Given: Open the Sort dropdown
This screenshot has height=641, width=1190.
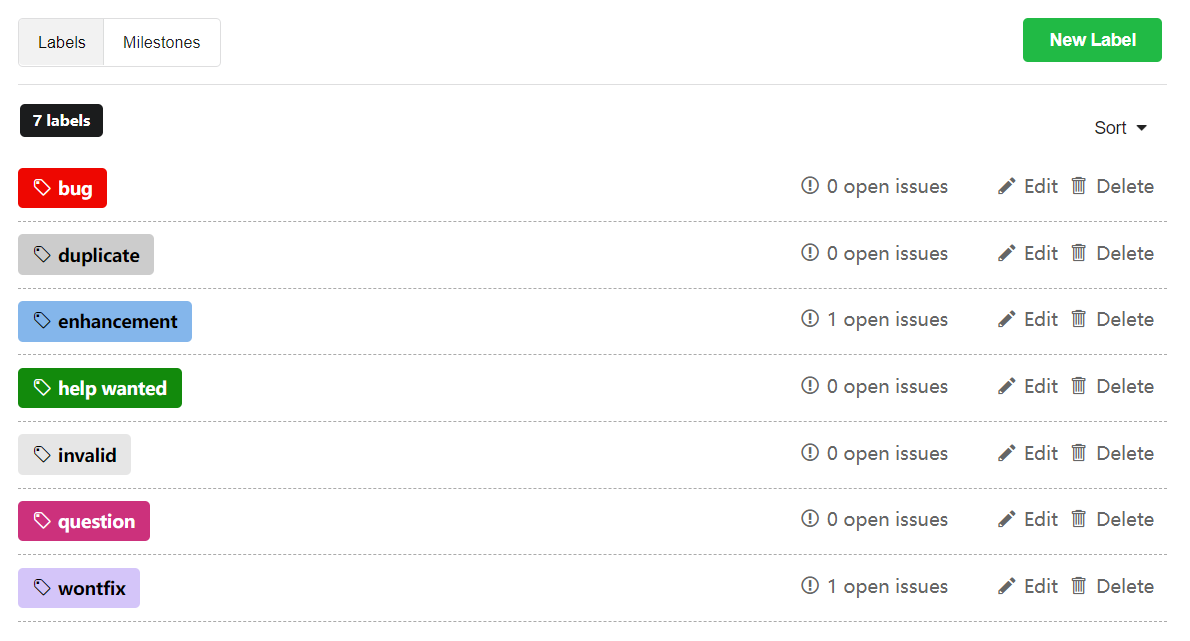Looking at the screenshot, I should tap(1120, 128).
